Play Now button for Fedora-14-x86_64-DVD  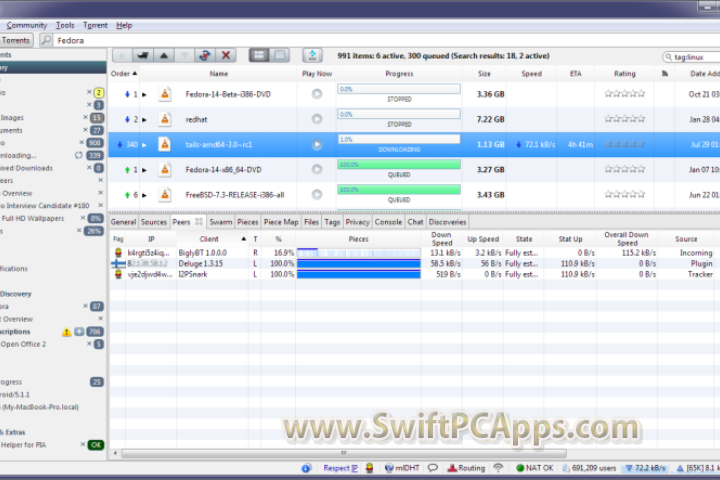317,169
